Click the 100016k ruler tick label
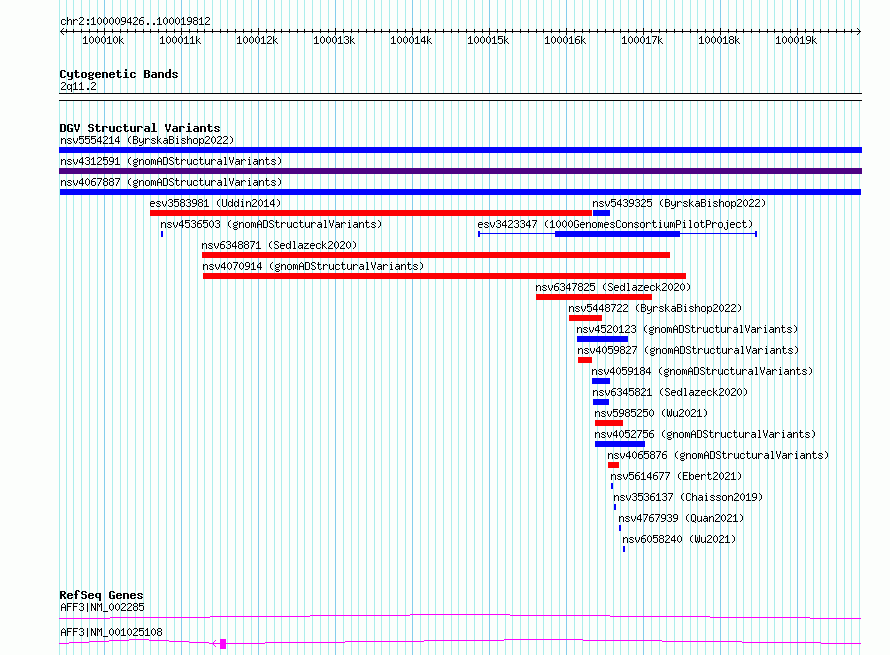The image size is (890, 655). coord(565,40)
